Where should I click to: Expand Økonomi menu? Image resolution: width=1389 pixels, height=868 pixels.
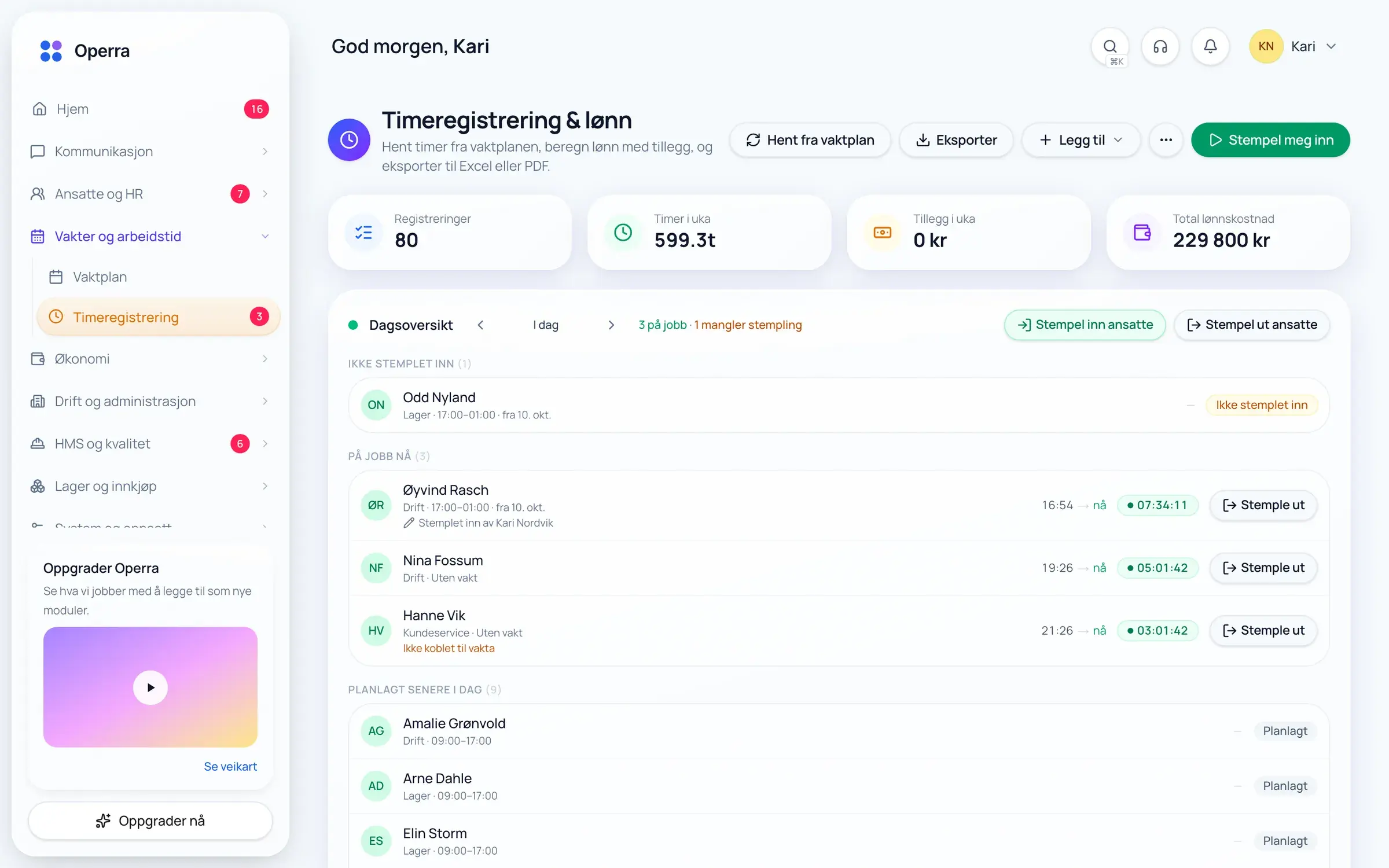tap(150, 359)
